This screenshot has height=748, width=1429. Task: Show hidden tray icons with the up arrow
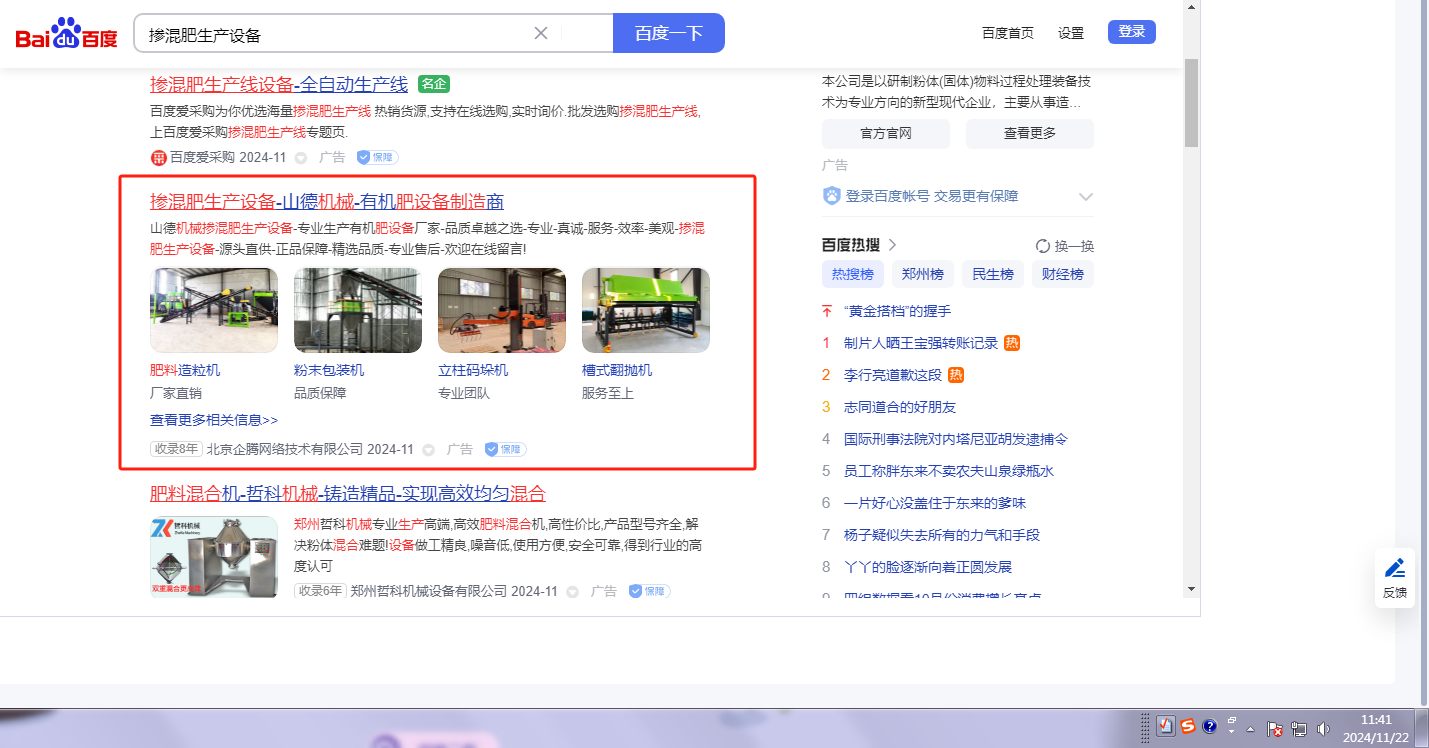point(1250,728)
